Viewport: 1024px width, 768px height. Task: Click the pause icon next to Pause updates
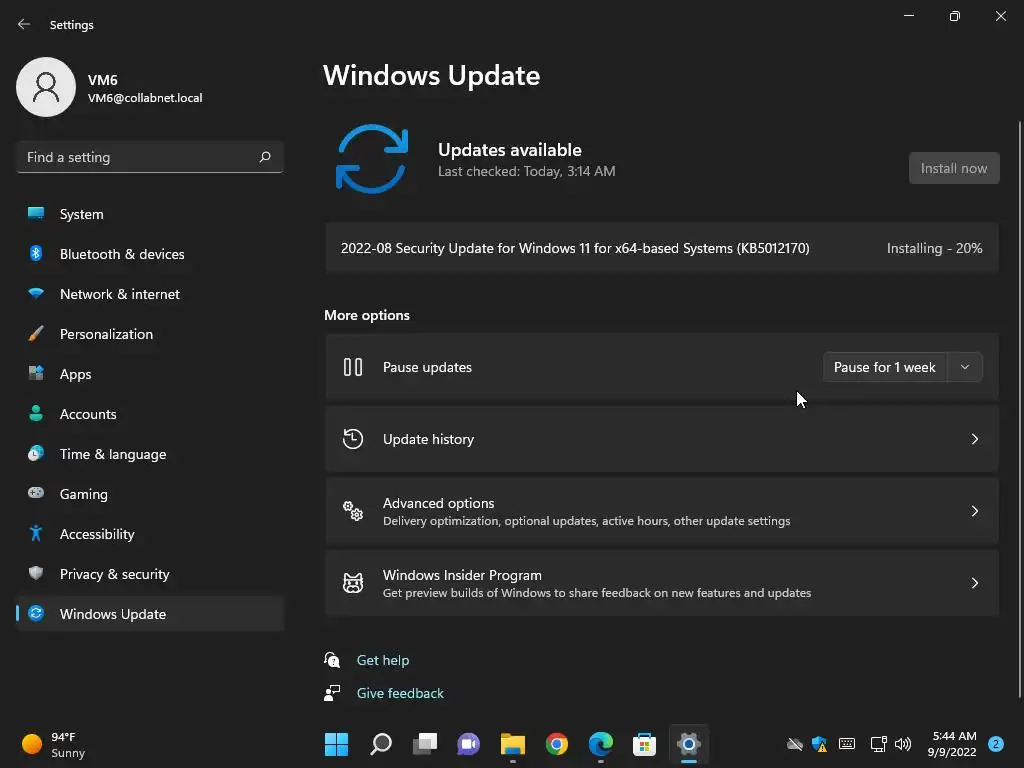pyautogui.click(x=353, y=367)
